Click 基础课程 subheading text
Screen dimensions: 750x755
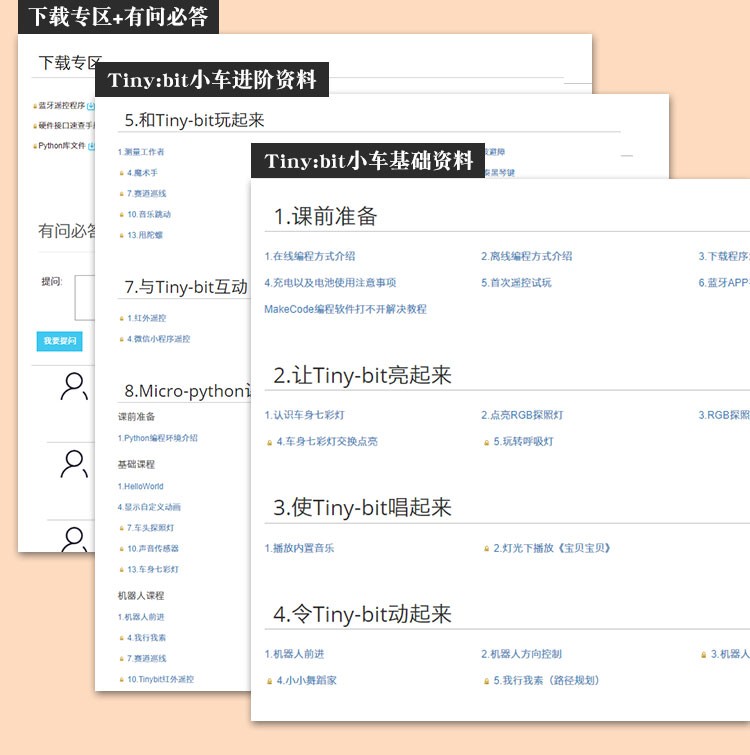pos(136,464)
